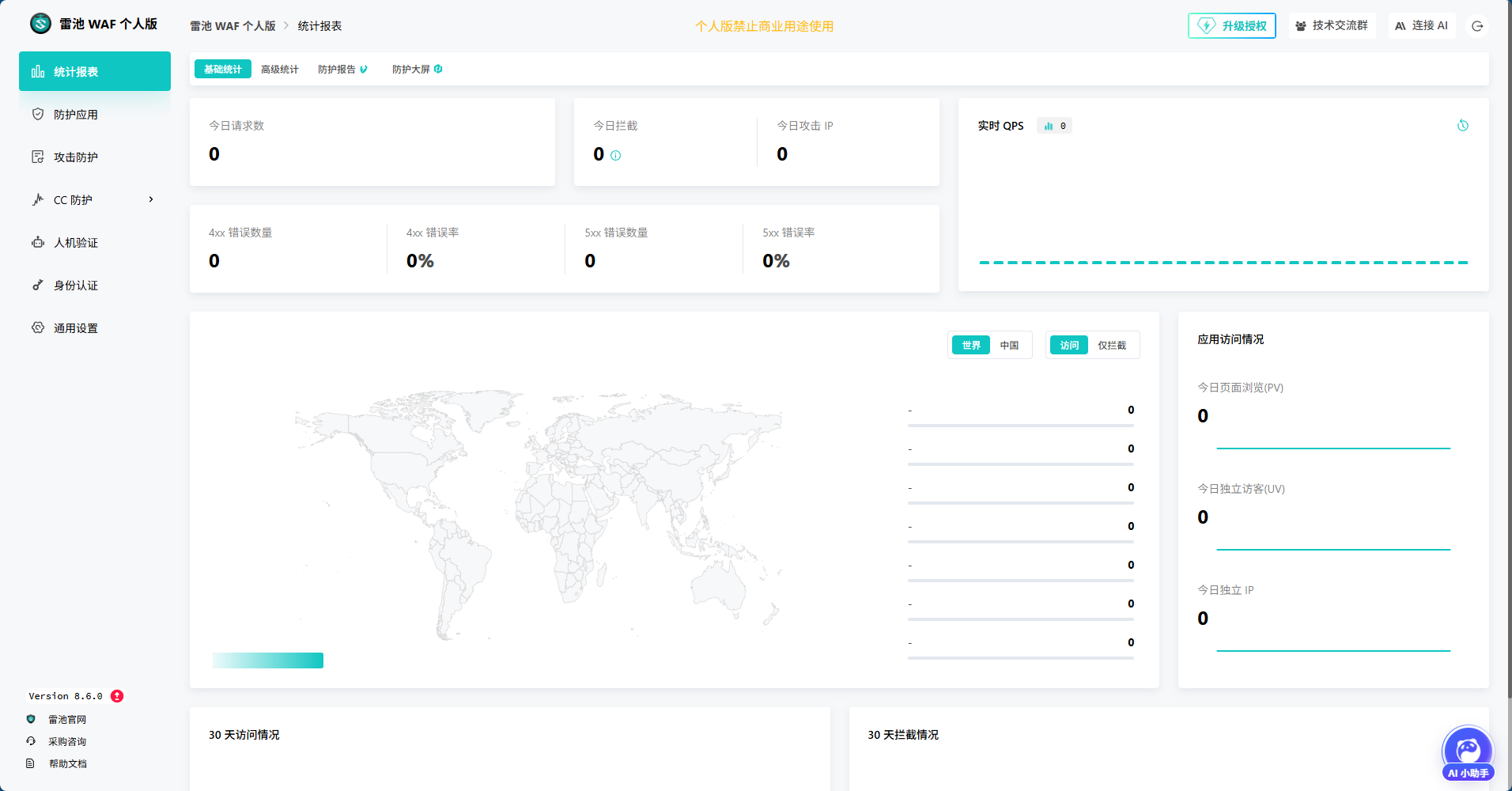Viewport: 1512px width, 791px height.
Task: Select the 仅拦截 data toggle
Action: pos(1112,345)
